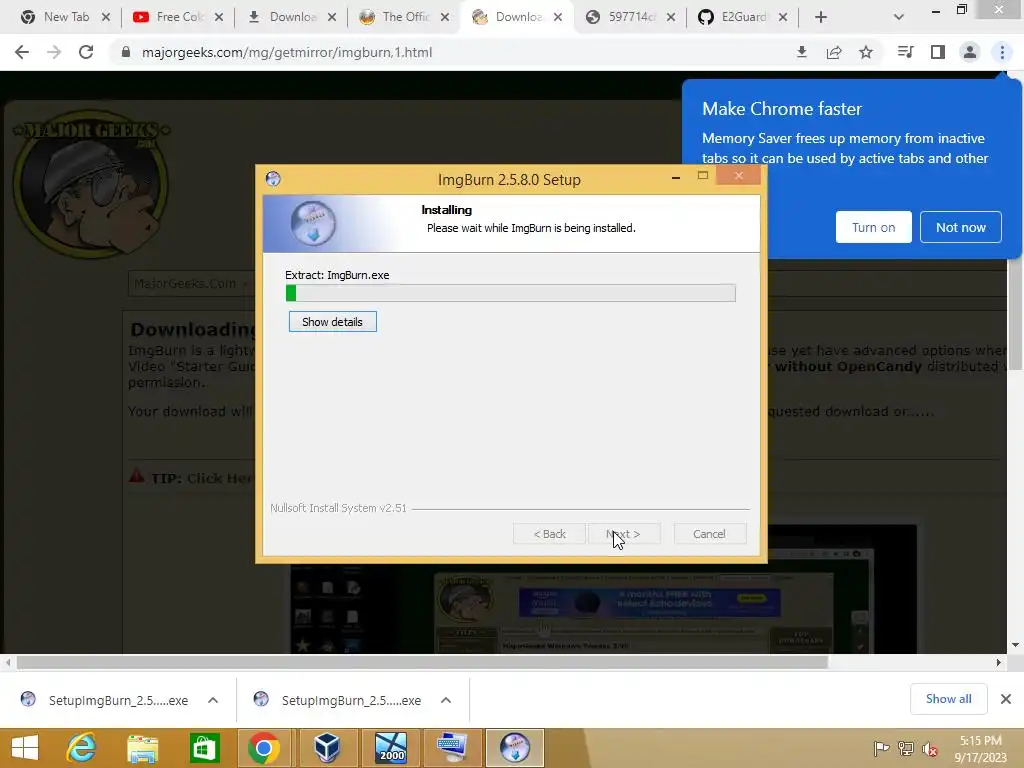Open Action Center flag icon
The width and height of the screenshot is (1024, 768).
point(881,748)
